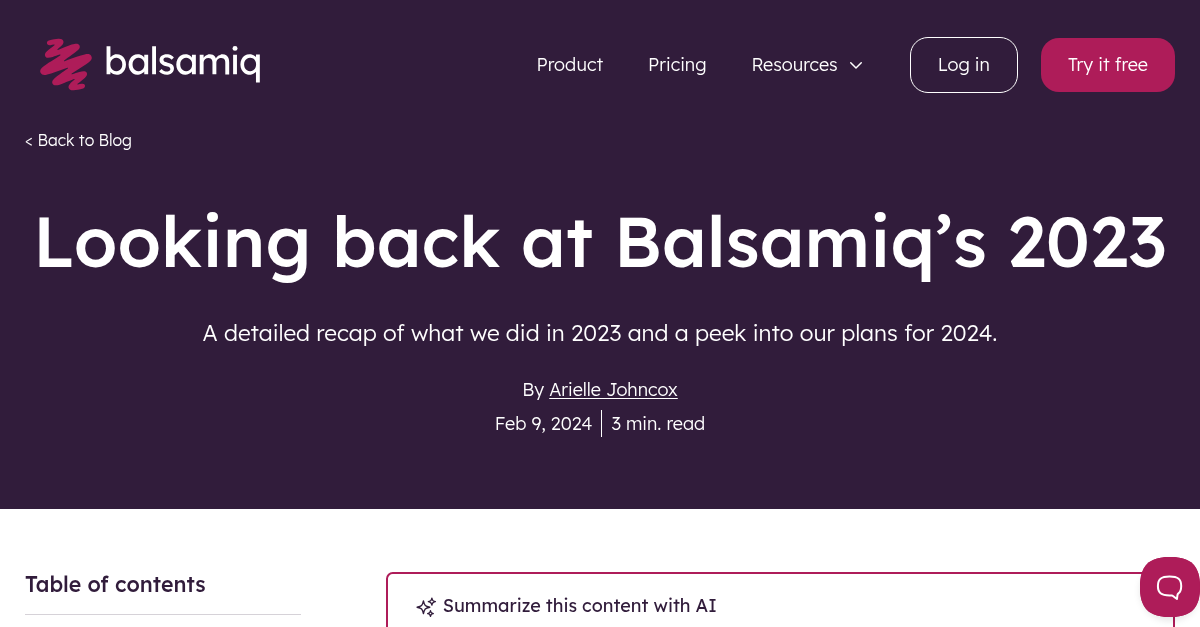Viewport: 1200px width, 627px height.
Task: Click the chevron icon beside Resources
Action: [856, 65]
